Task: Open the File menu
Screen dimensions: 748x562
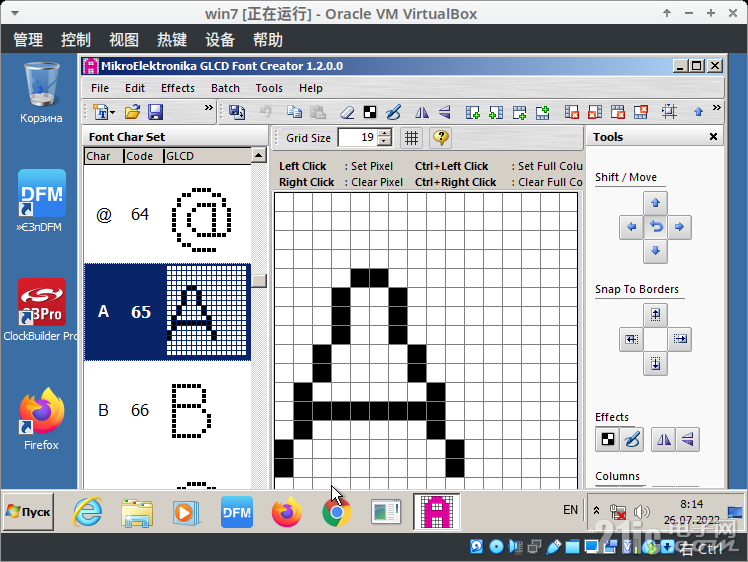Action: click(x=100, y=88)
